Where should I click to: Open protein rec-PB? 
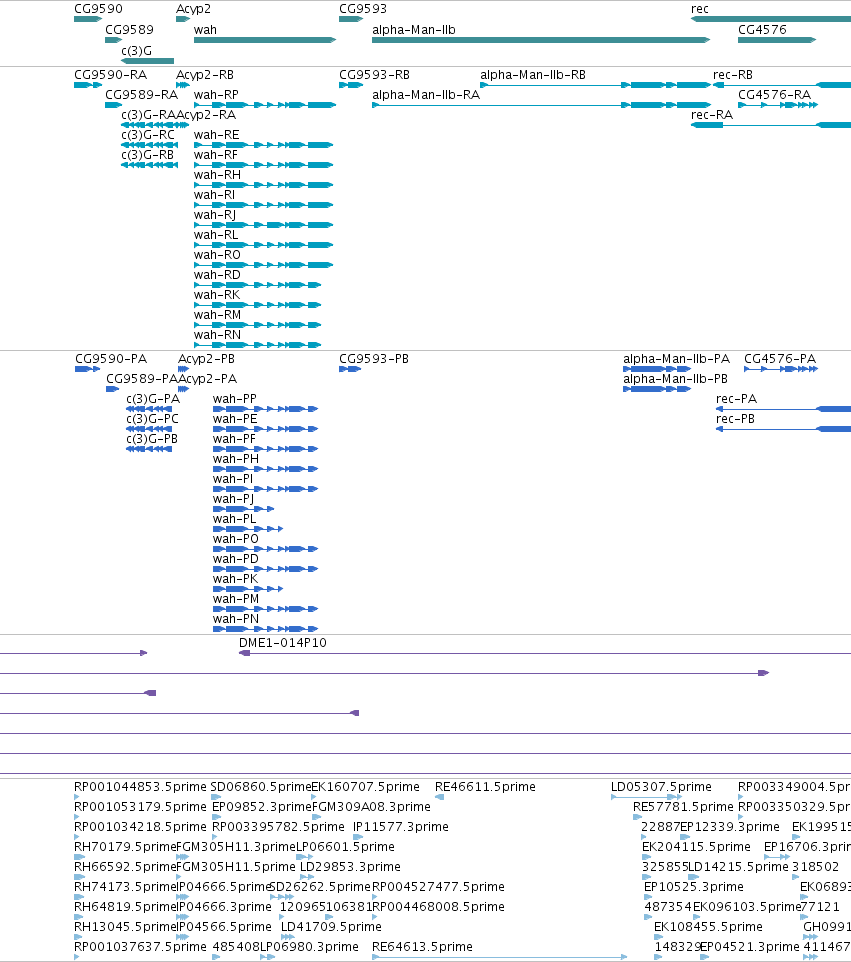[x=736, y=419]
